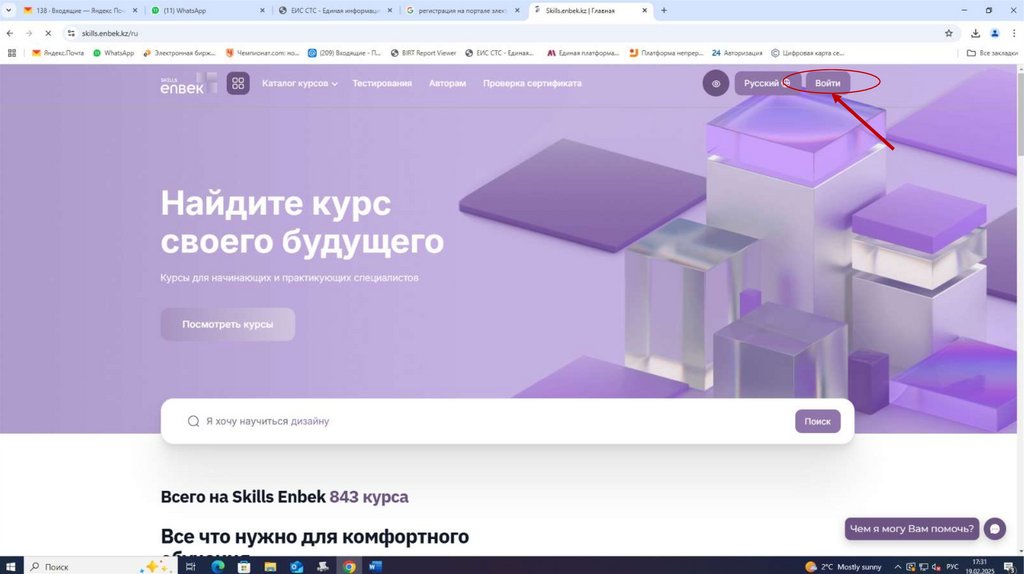View site information icon in address bar
This screenshot has width=1024, height=574.
pos(71,33)
